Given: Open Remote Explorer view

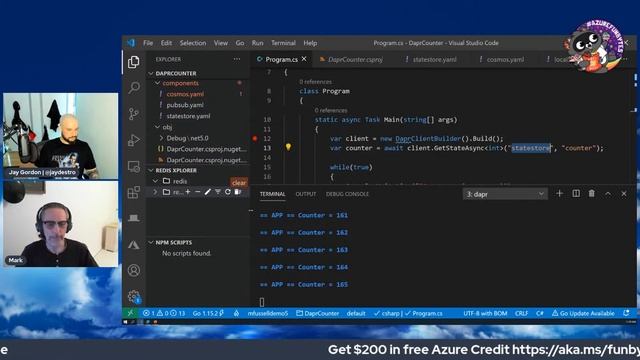Looking at the screenshot, I should point(133,166).
